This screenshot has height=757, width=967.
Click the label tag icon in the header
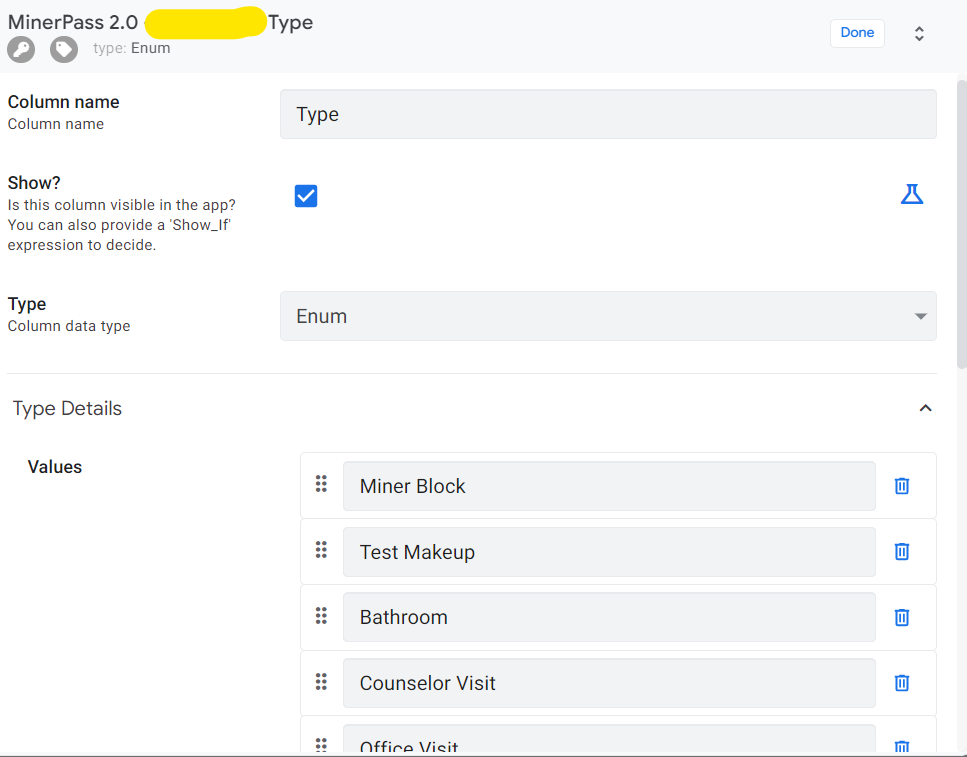64,49
